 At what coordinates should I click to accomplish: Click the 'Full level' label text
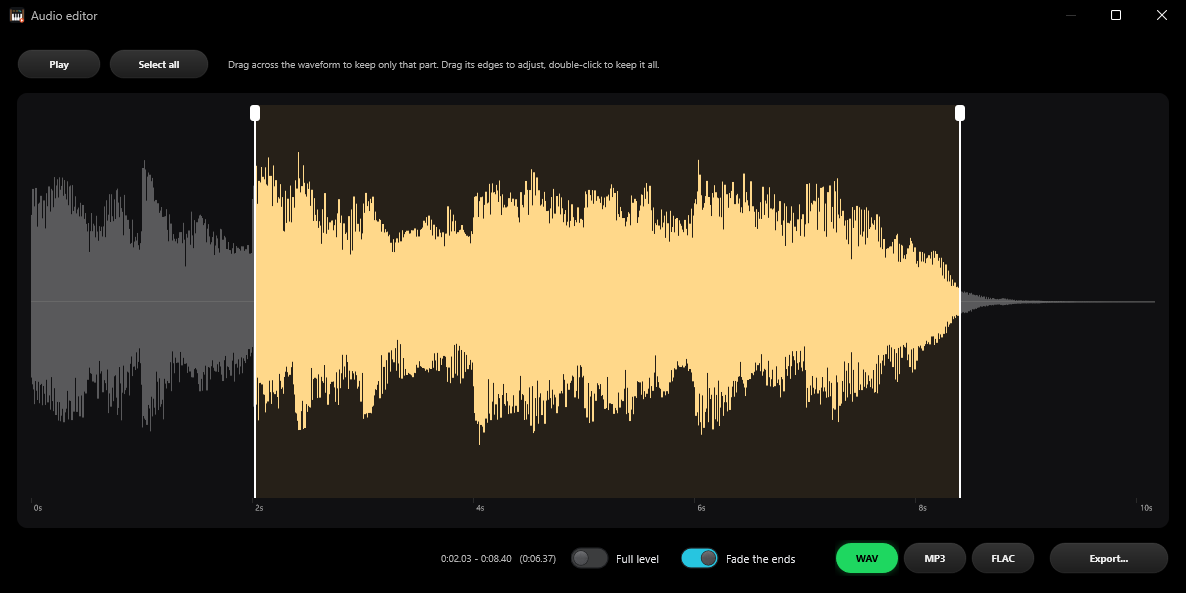pyautogui.click(x=638, y=559)
